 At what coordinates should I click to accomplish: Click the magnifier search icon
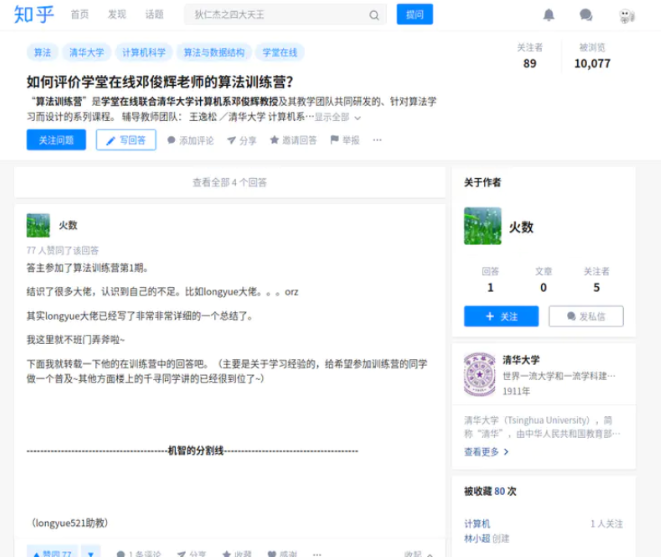pyautogui.click(x=374, y=15)
